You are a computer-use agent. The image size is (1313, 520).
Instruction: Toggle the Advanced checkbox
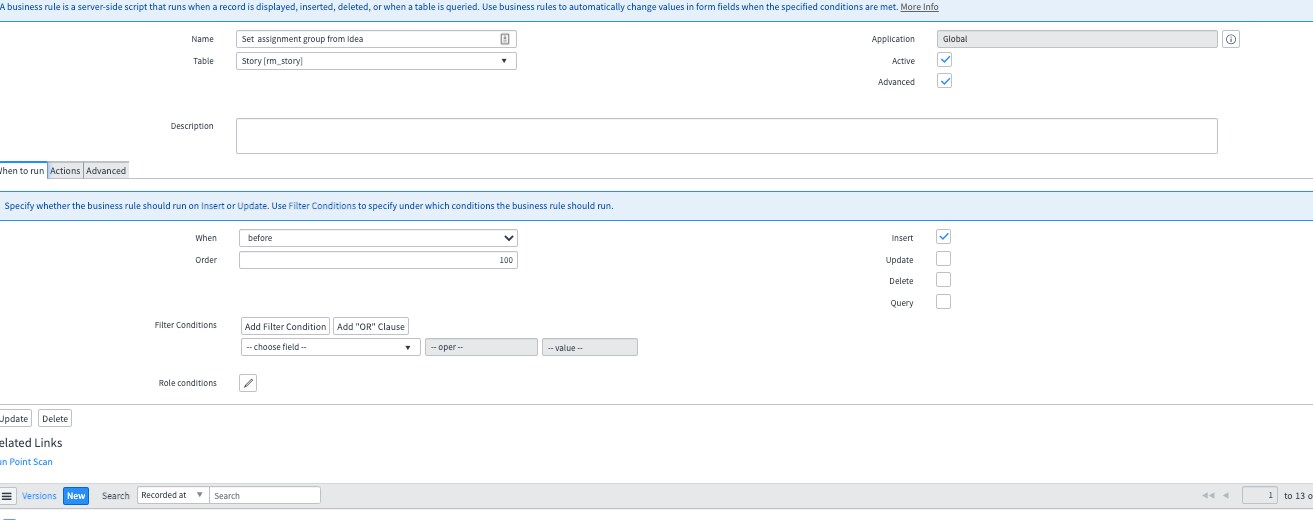[944, 81]
